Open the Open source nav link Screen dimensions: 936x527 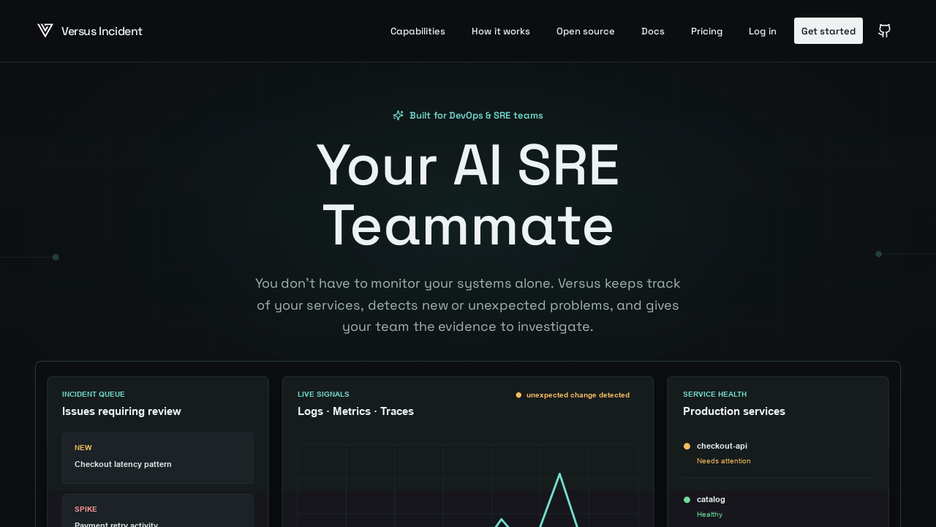coord(585,31)
